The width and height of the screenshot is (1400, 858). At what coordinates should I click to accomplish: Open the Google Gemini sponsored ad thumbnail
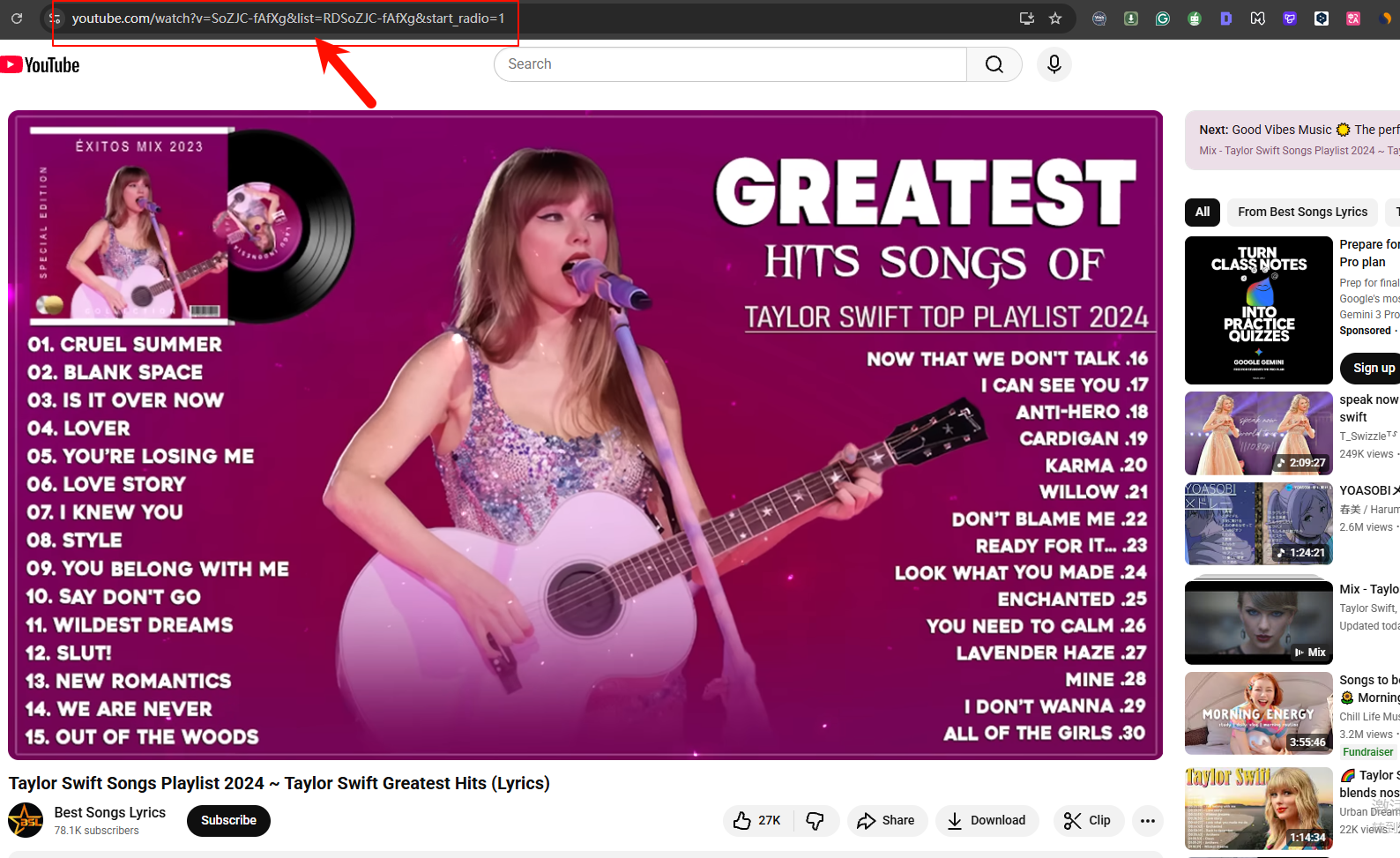click(1258, 310)
